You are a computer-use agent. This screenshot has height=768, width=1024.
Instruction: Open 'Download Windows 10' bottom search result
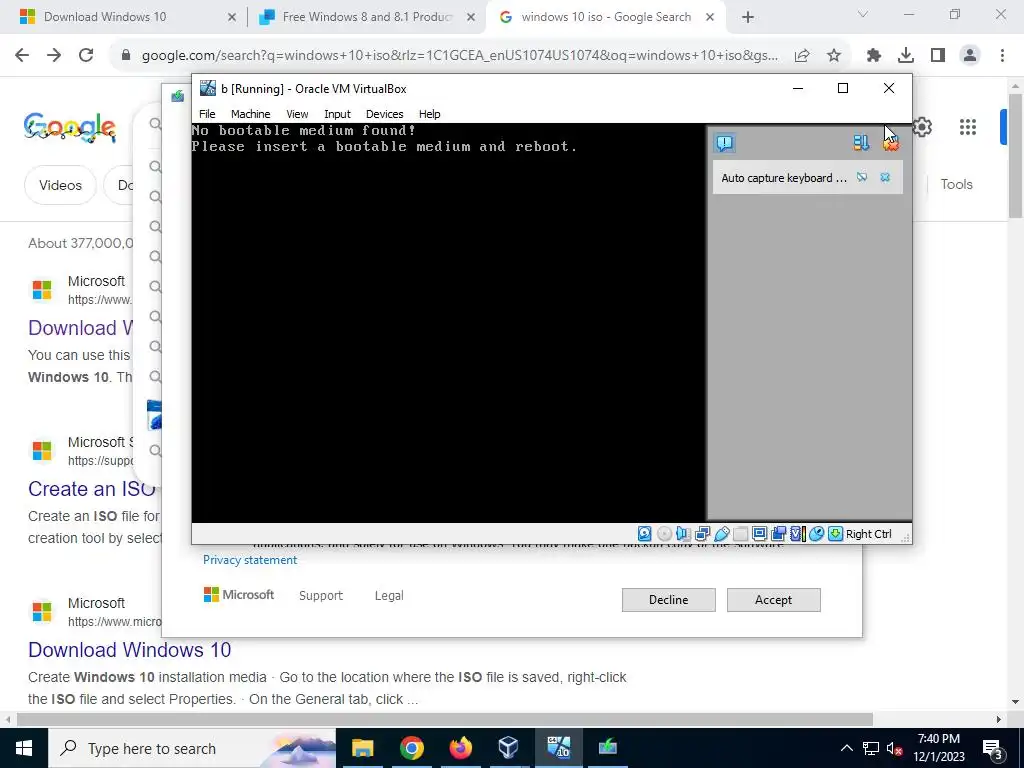click(x=129, y=650)
